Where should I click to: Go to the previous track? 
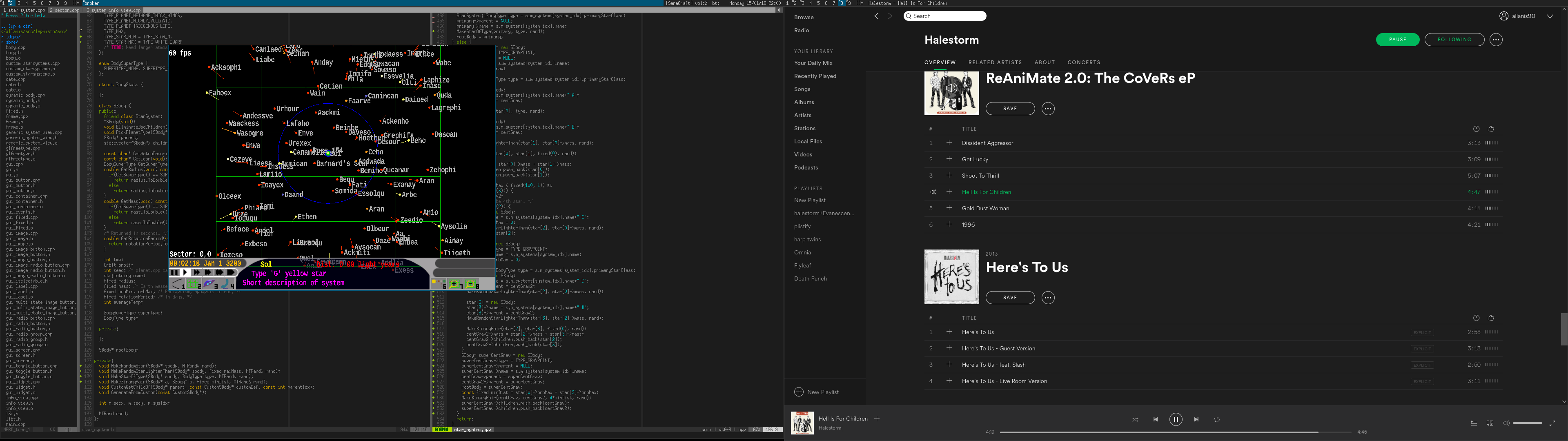[x=1155, y=420]
